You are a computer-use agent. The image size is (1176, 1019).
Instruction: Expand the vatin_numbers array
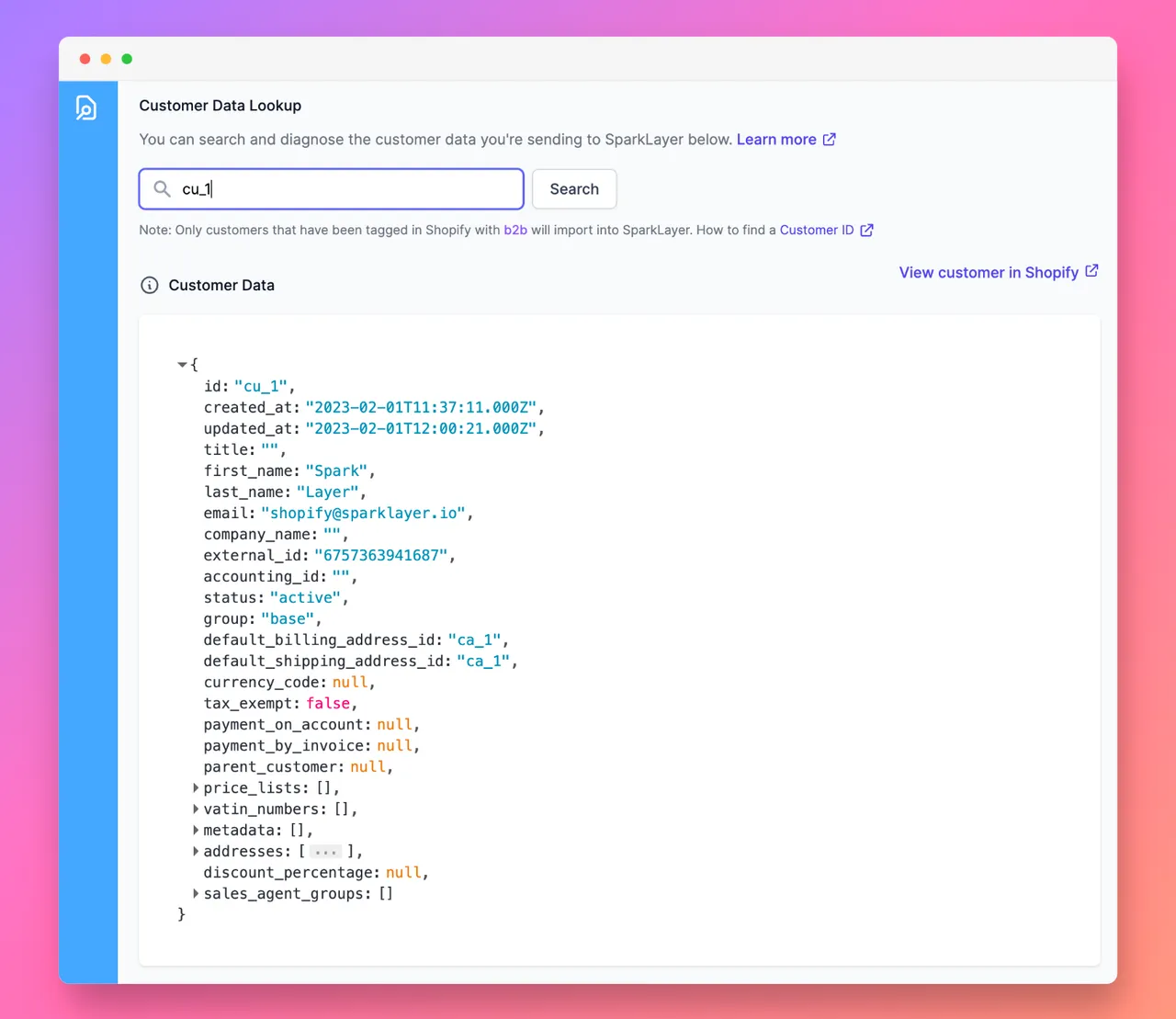(x=196, y=809)
